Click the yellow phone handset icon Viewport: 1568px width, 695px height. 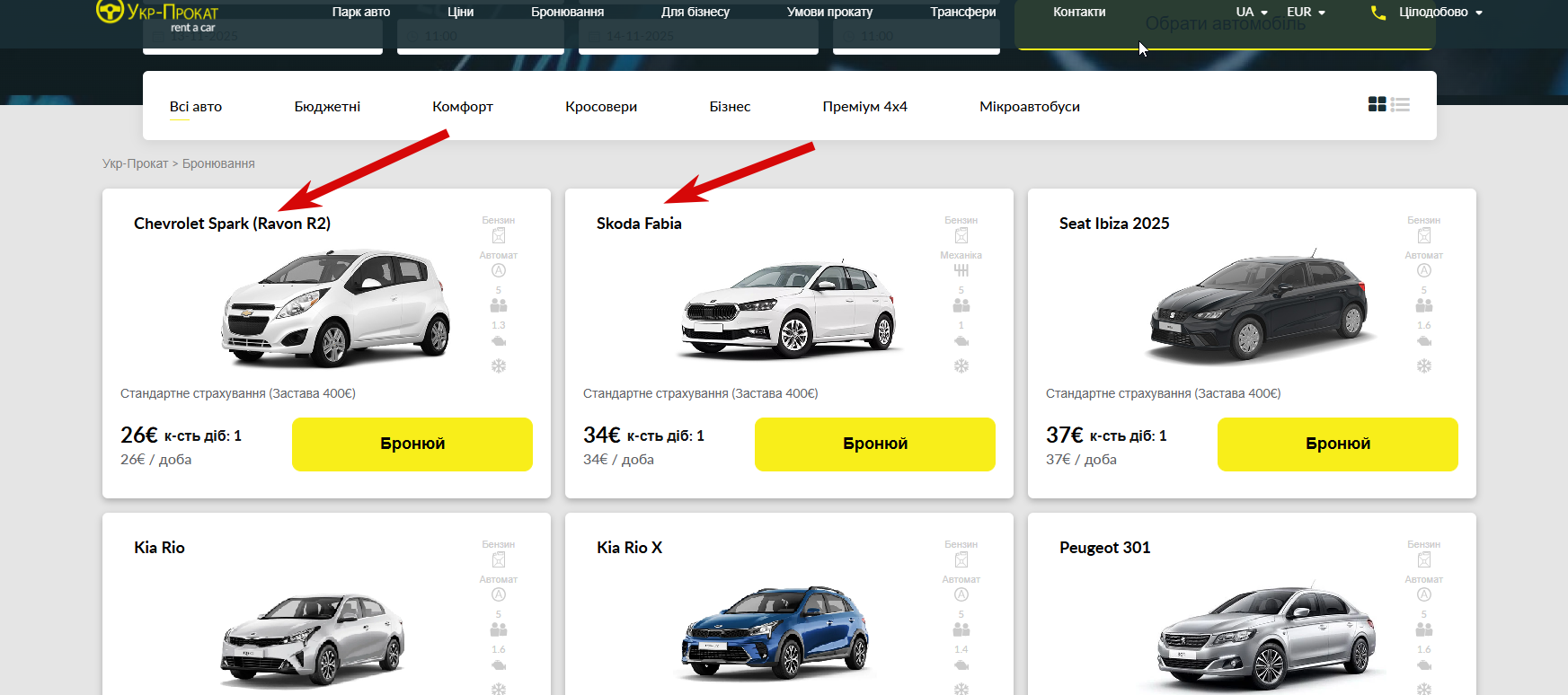point(1378,13)
